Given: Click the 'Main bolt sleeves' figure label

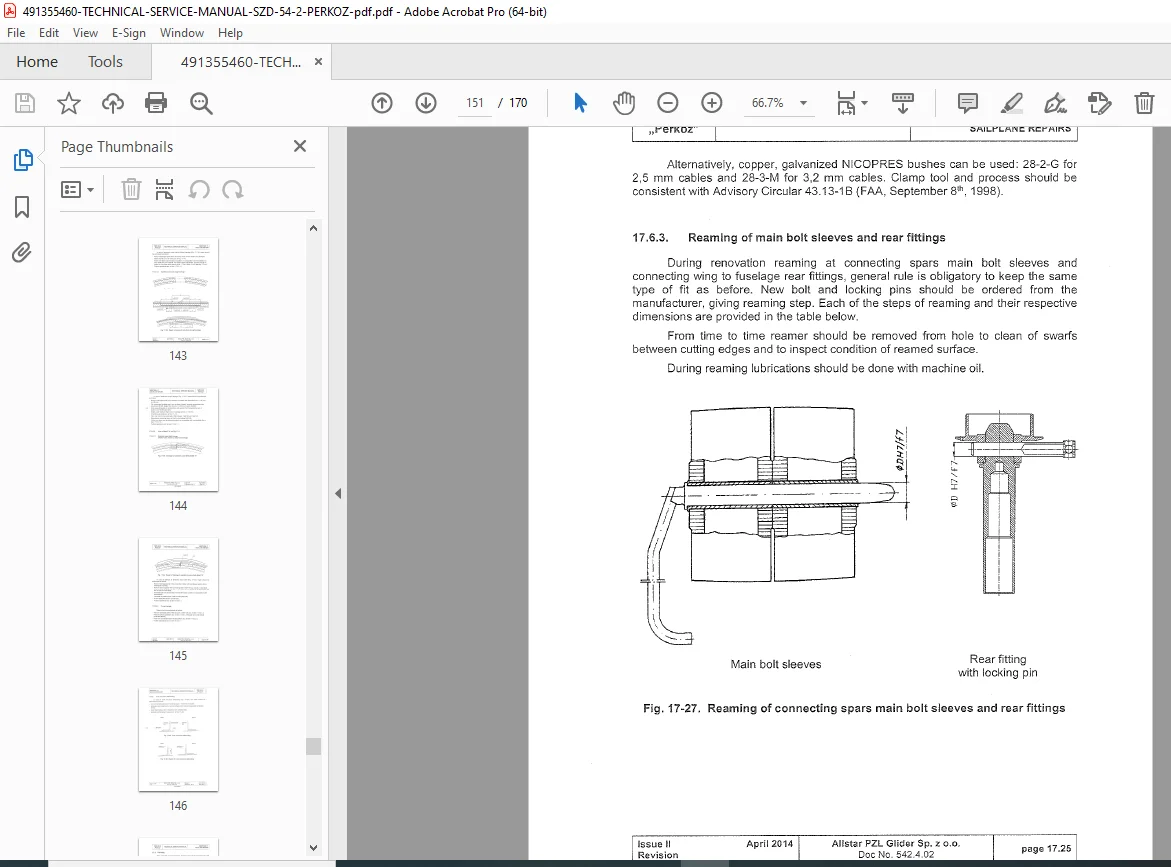Looking at the screenshot, I should (x=776, y=664).
